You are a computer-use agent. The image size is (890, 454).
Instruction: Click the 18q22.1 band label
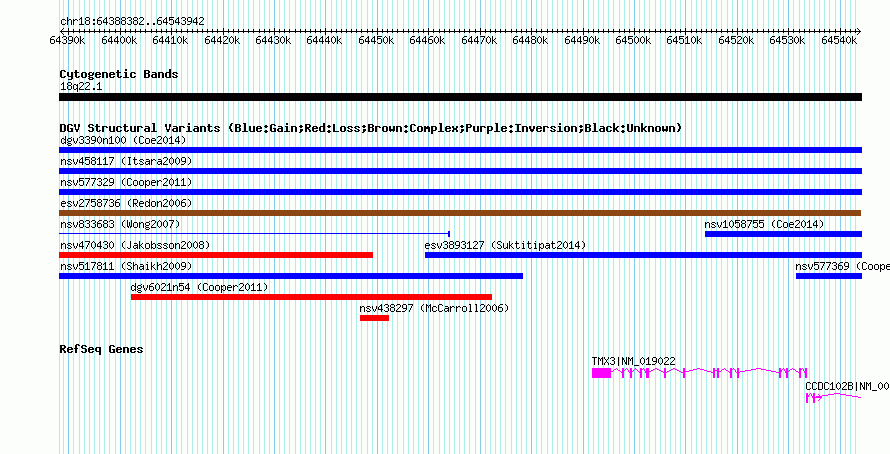pyautogui.click(x=81, y=86)
